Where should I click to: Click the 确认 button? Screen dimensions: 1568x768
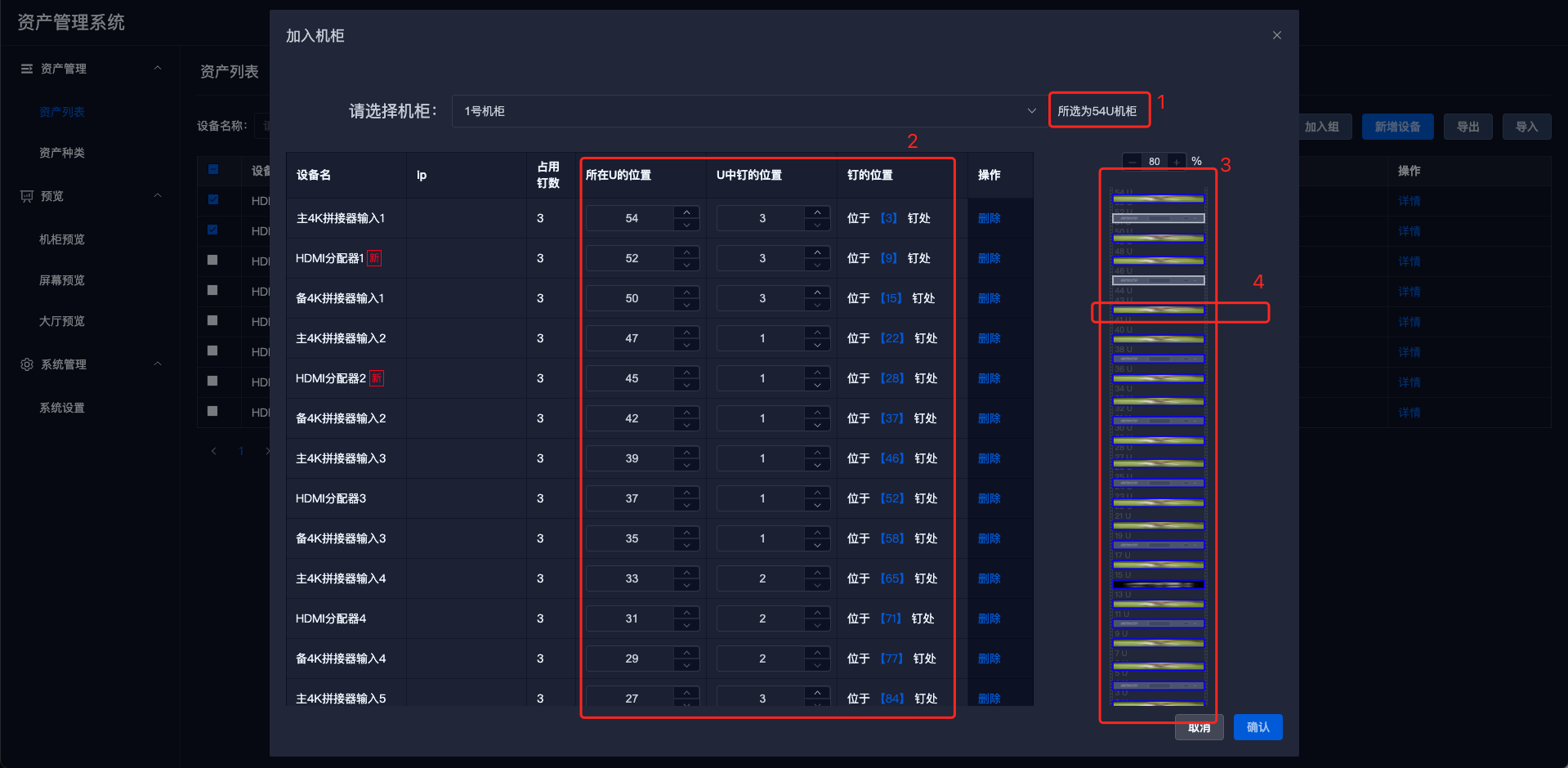pos(1258,727)
